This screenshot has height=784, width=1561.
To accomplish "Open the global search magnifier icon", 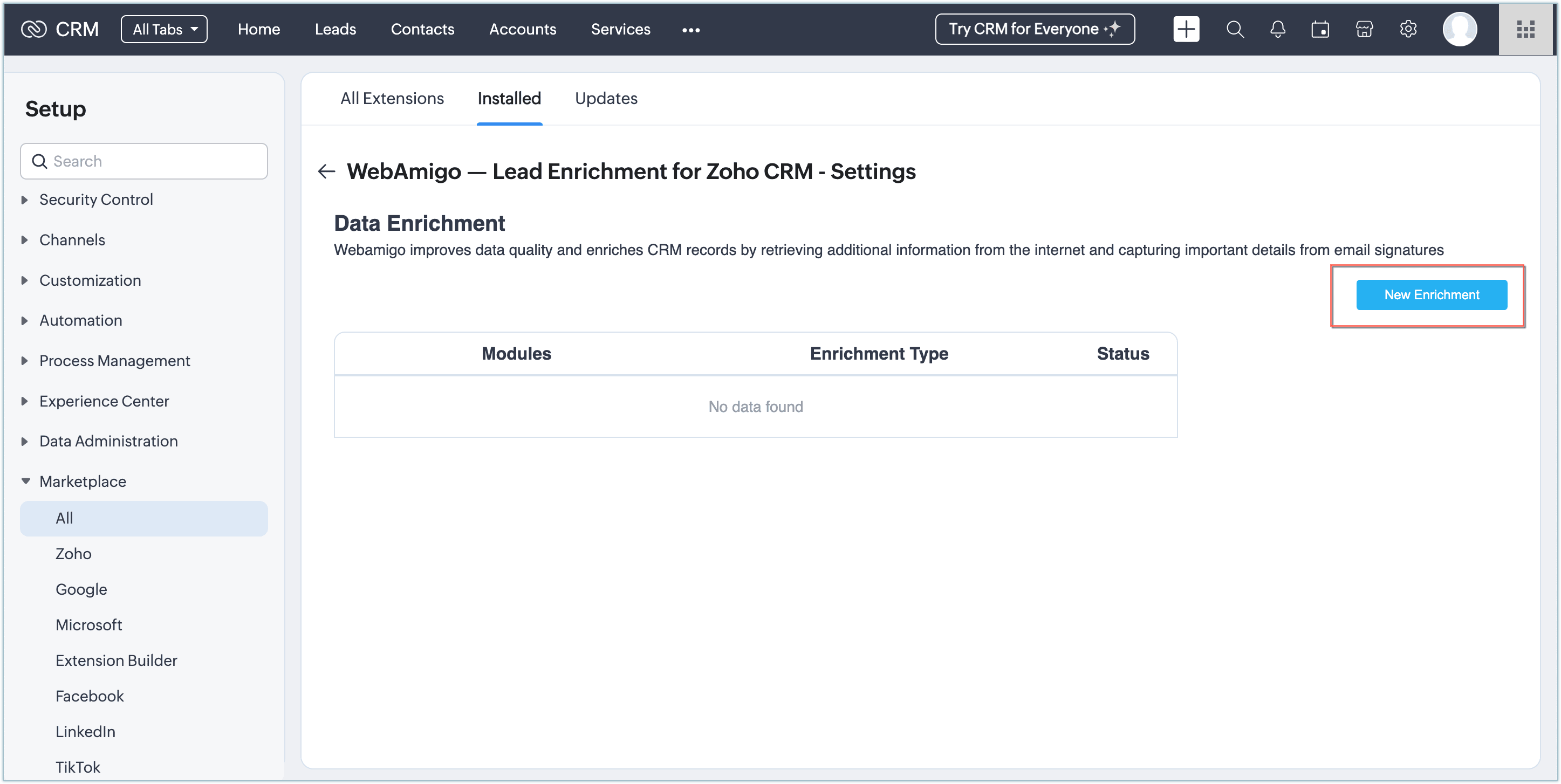I will coord(1234,29).
